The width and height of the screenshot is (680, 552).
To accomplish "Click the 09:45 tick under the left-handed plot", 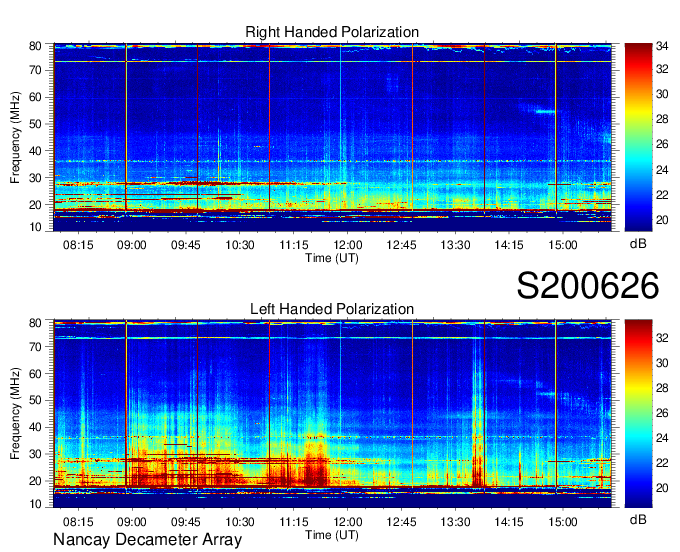I will coord(186,522).
